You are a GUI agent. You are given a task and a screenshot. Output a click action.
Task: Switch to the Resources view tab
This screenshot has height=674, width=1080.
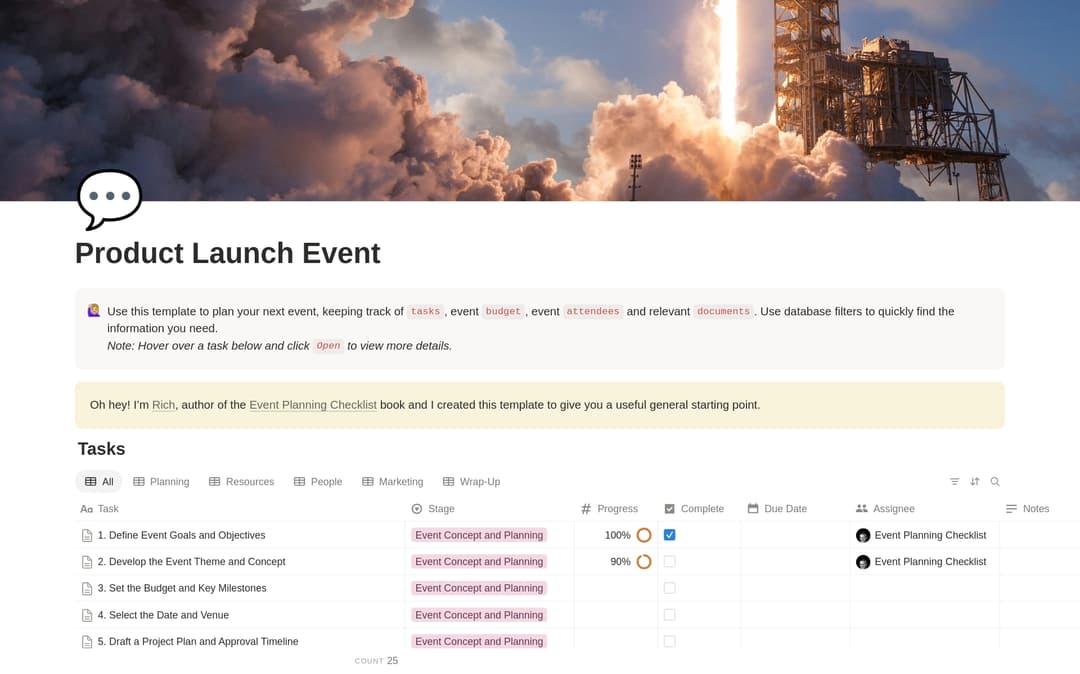[x=242, y=482]
